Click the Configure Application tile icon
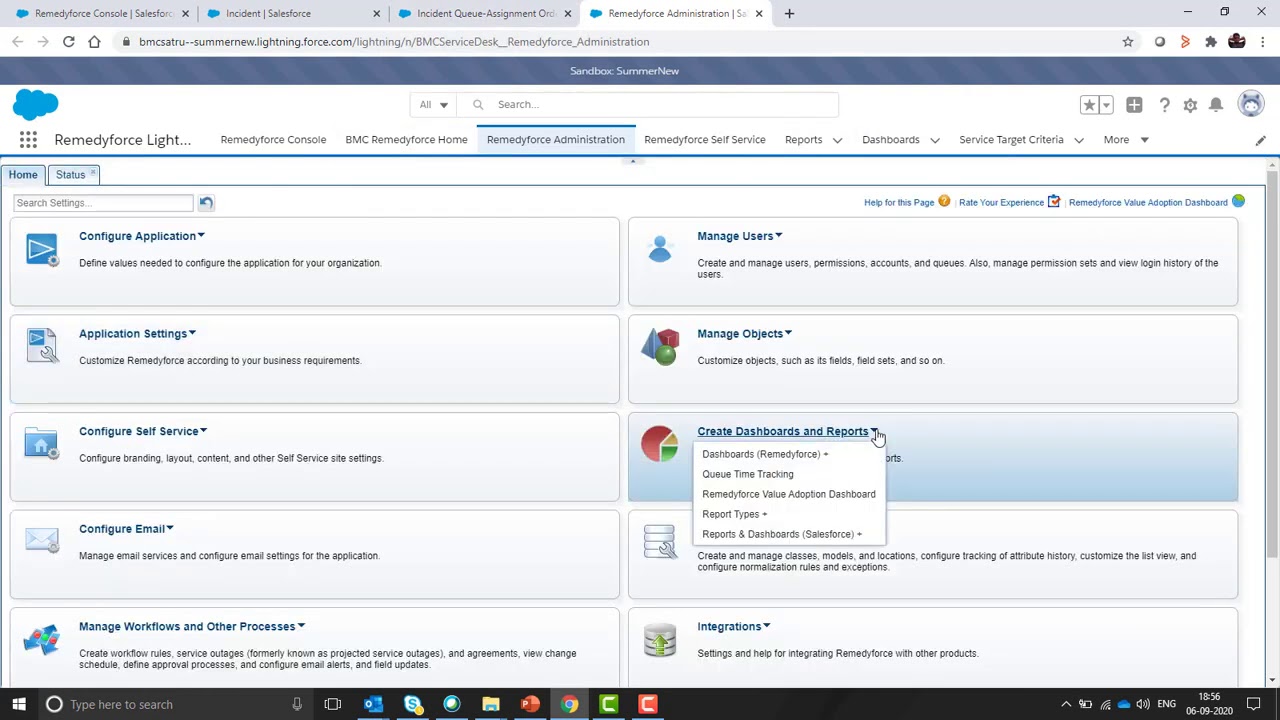 tap(42, 250)
